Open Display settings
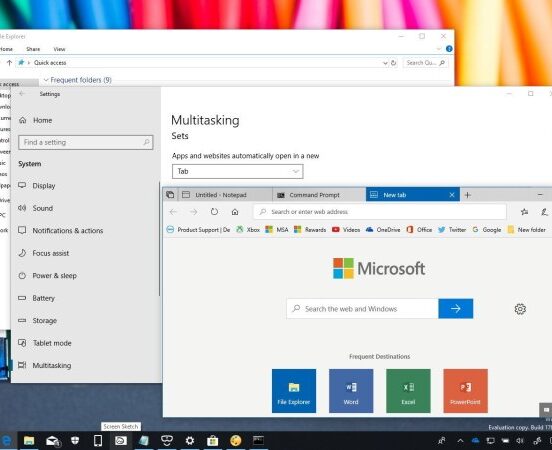 (37, 186)
